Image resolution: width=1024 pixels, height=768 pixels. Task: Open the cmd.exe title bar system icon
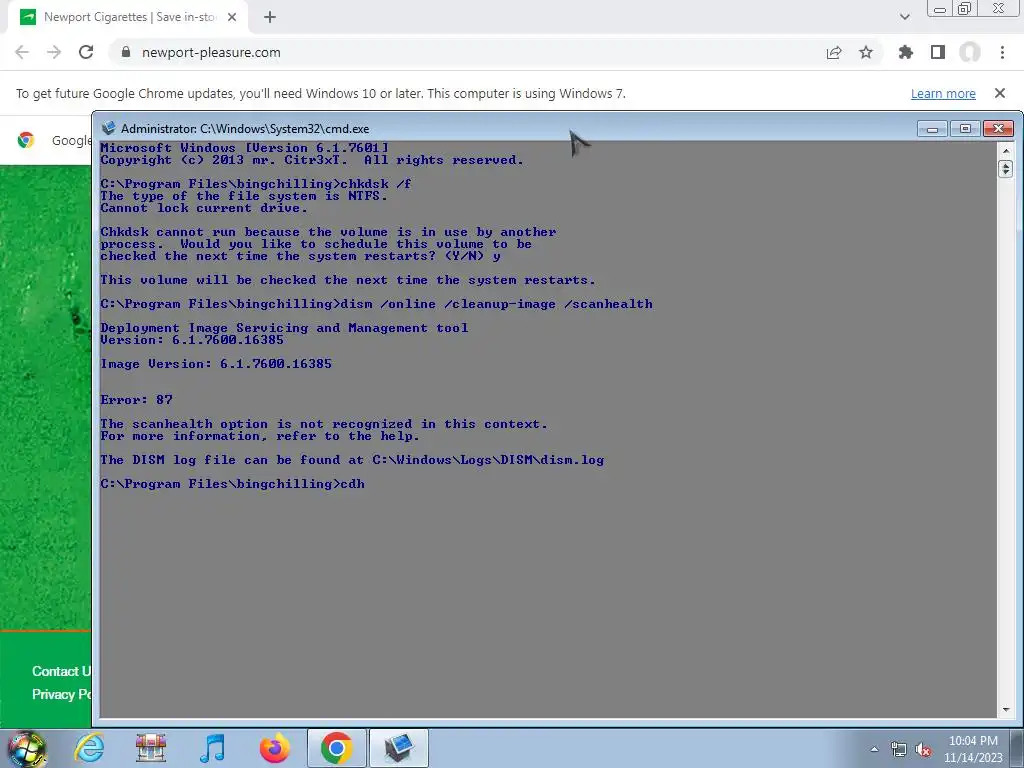(108, 129)
